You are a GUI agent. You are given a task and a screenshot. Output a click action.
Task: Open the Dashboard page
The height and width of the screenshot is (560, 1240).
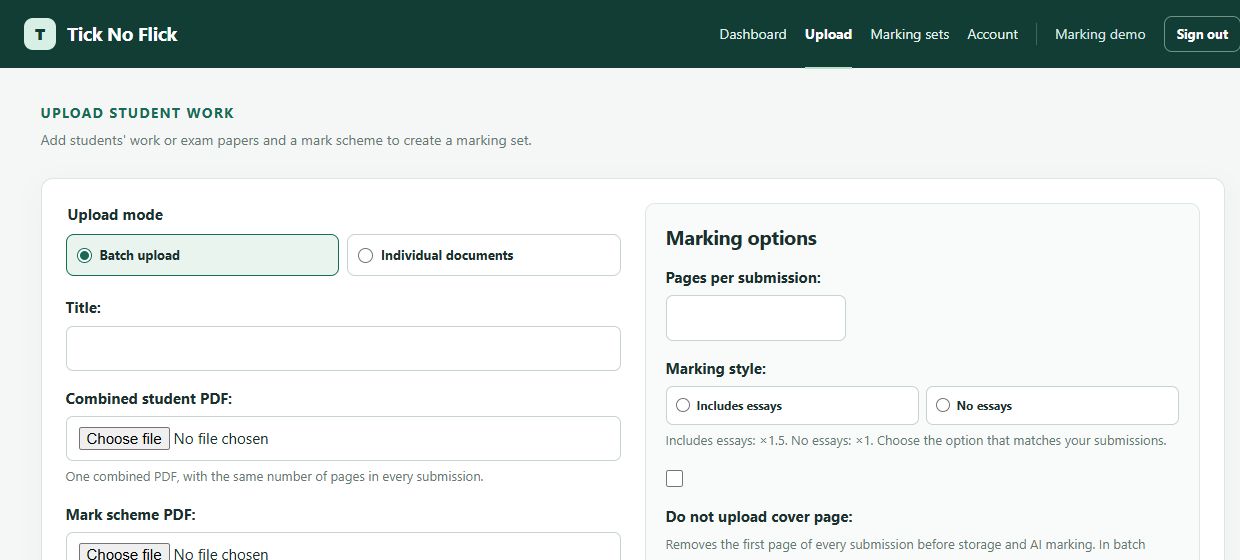pyautogui.click(x=753, y=34)
